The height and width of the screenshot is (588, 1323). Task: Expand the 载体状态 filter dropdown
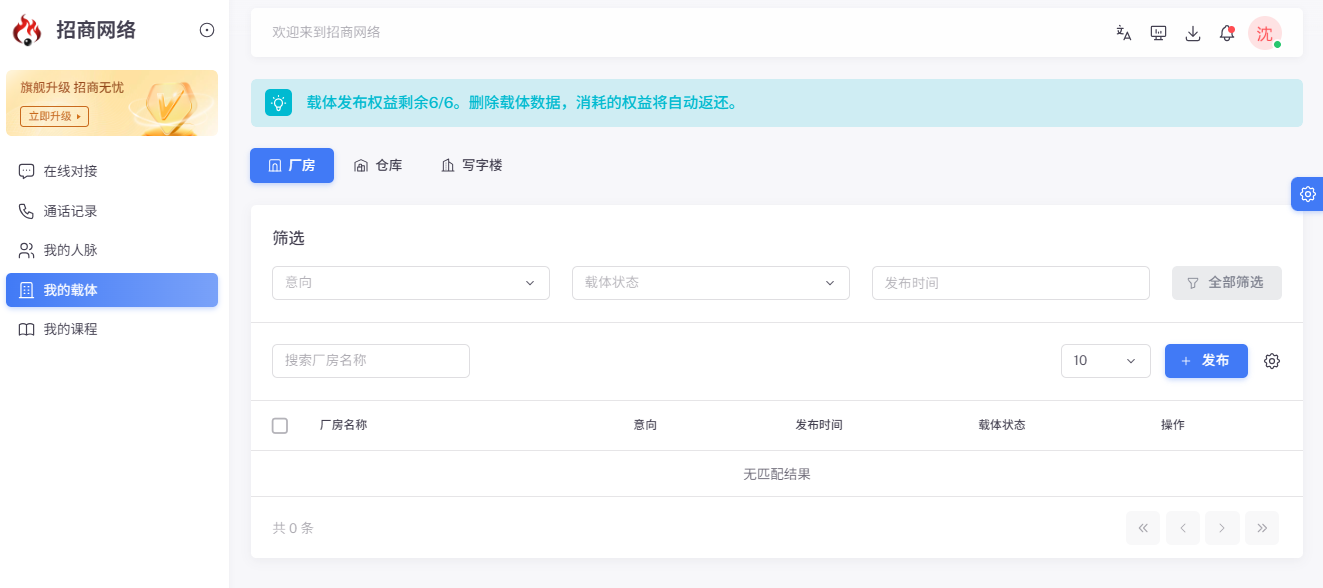point(711,283)
